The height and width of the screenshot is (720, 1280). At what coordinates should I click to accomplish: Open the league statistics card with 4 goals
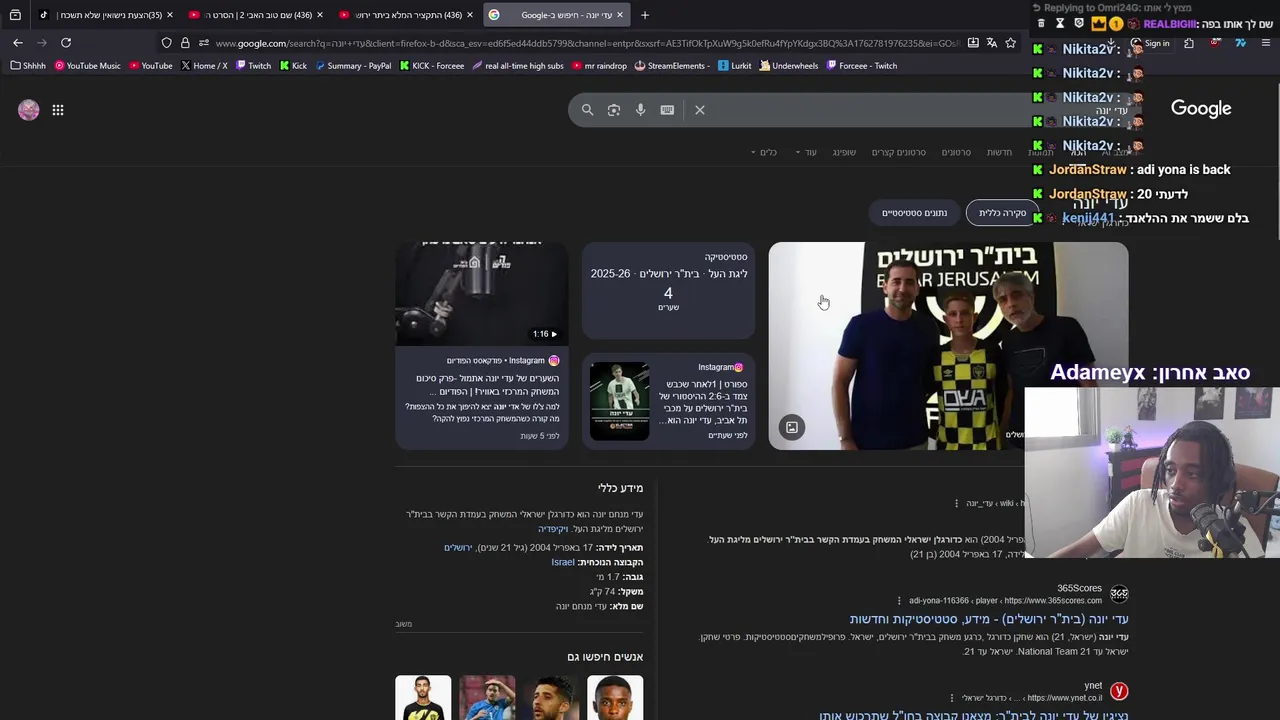pos(668,290)
